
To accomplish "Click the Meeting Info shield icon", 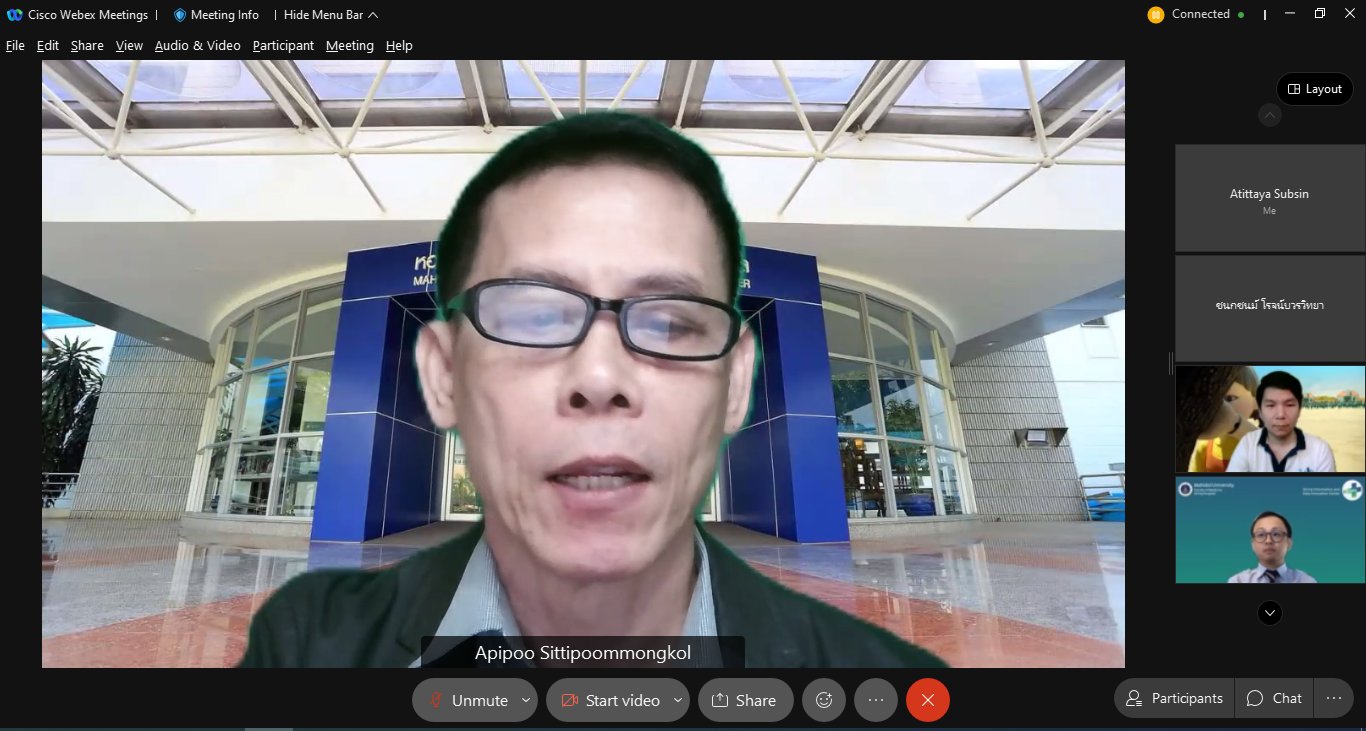I will pyautogui.click(x=180, y=15).
